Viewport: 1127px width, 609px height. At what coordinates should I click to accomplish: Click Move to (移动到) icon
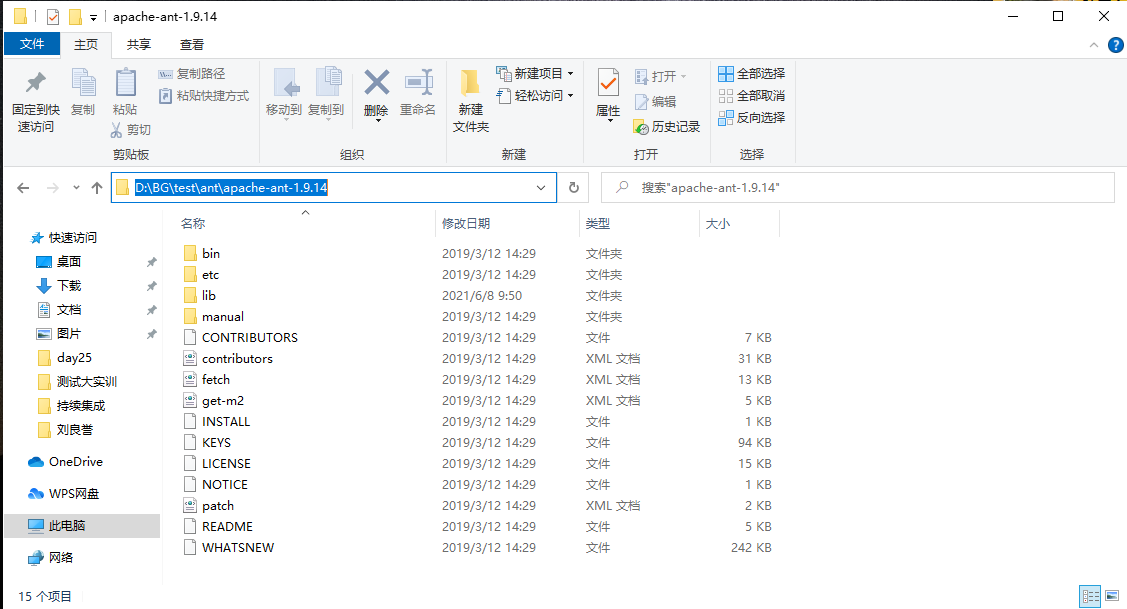286,83
